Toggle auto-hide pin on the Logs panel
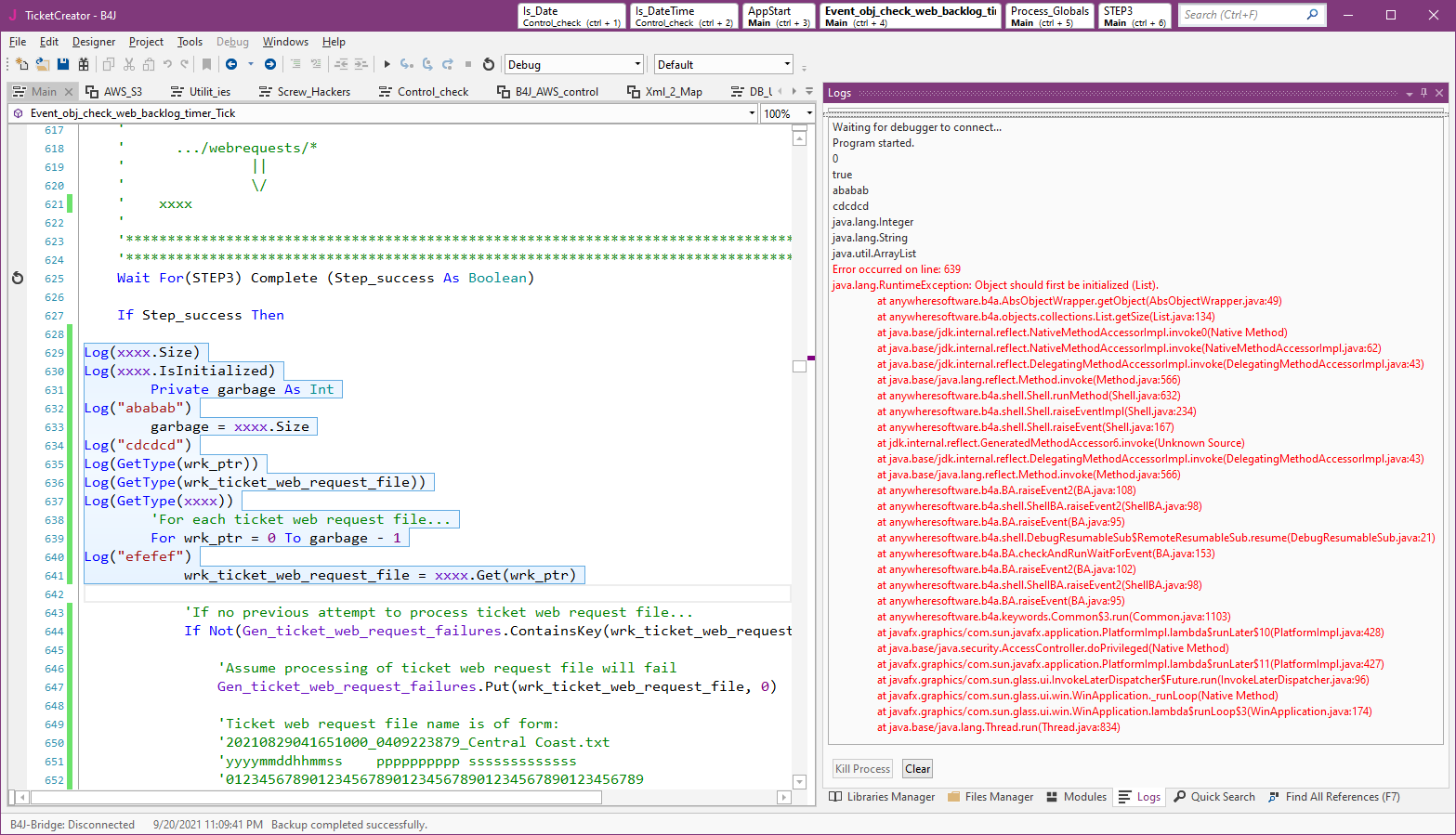 tap(1423, 93)
